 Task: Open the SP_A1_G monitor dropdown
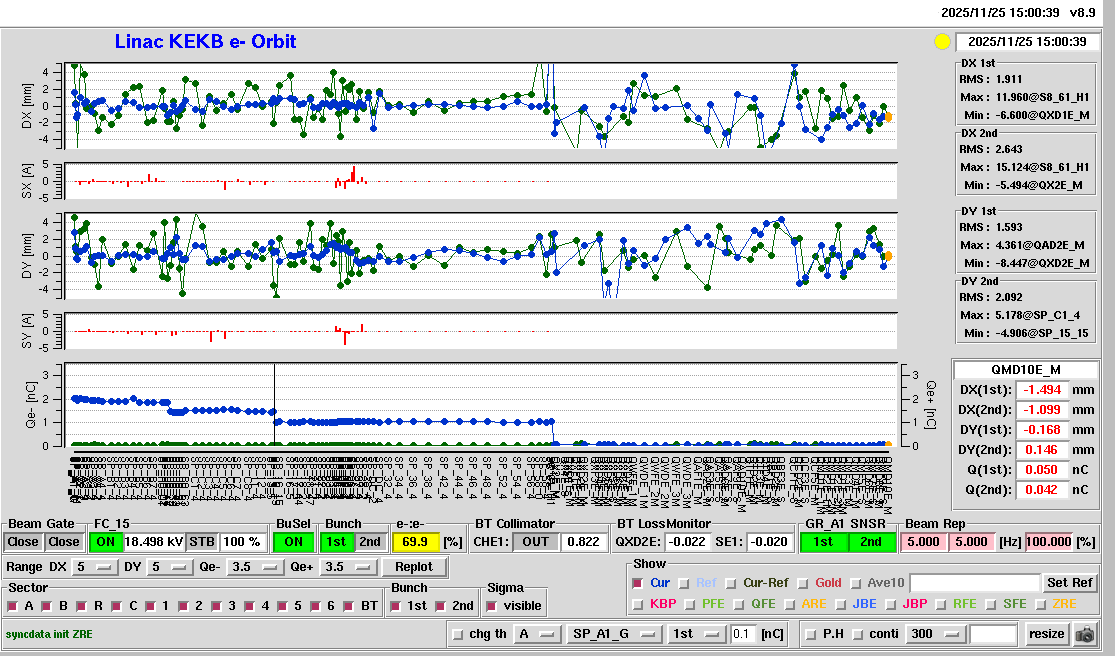point(614,634)
